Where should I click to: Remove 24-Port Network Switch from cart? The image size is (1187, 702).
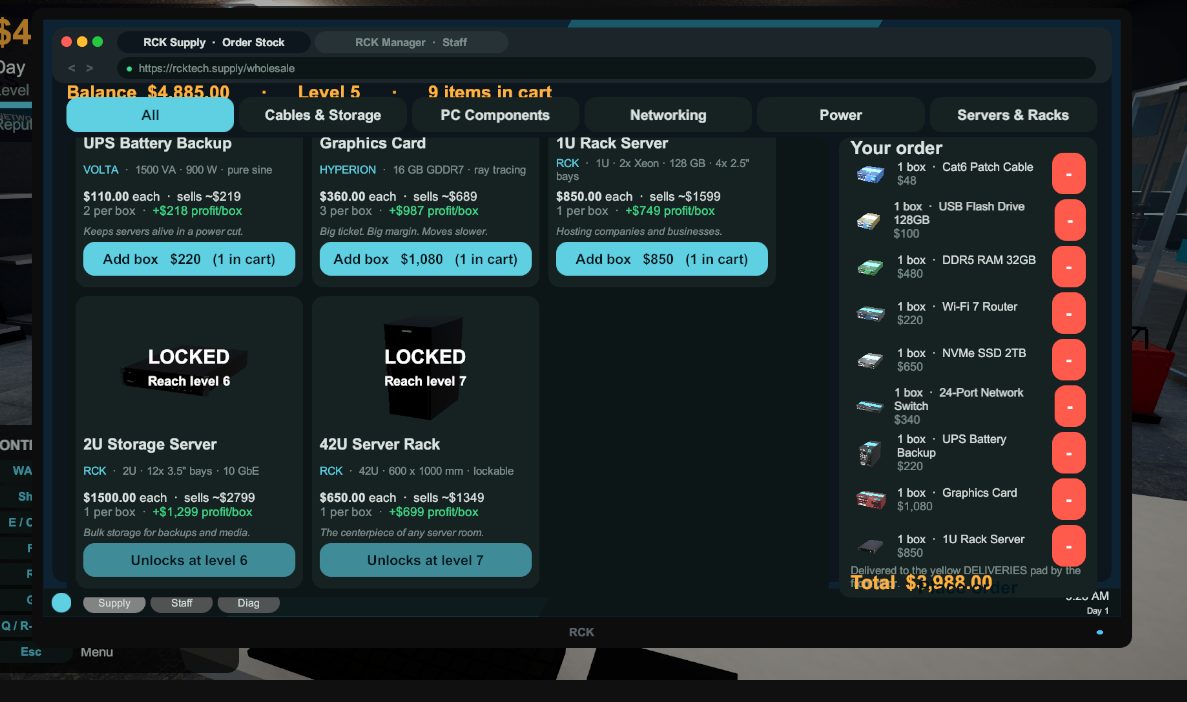[1070, 407]
